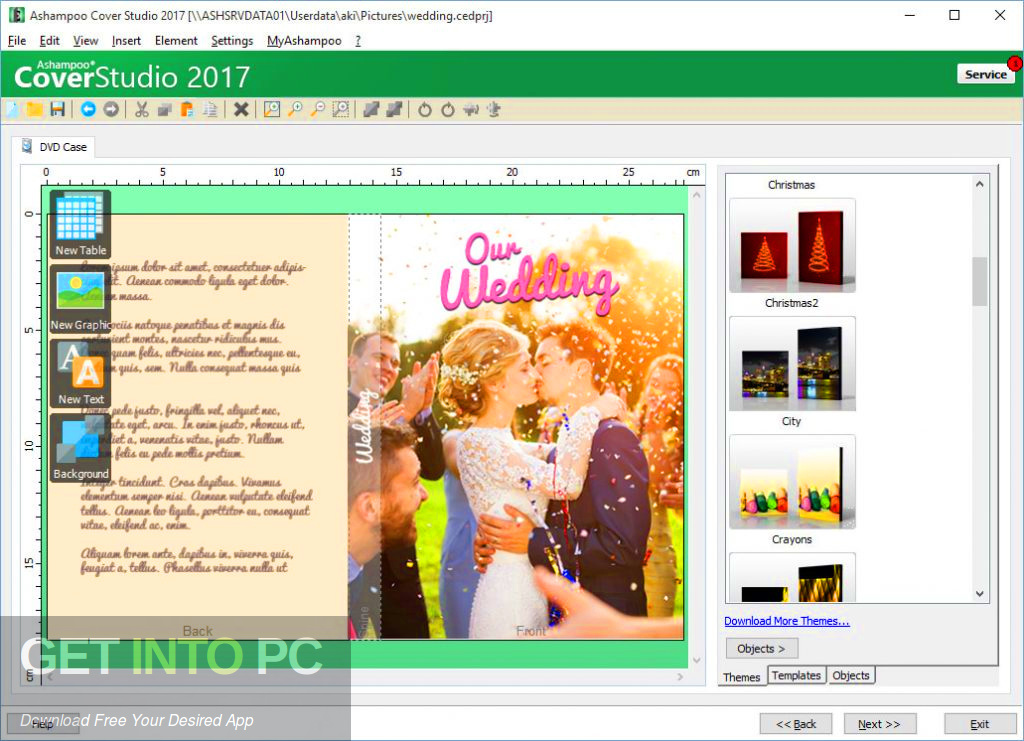Click the zoom-to-fit icon
Screen dimensions: 1024x741
click(x=272, y=110)
